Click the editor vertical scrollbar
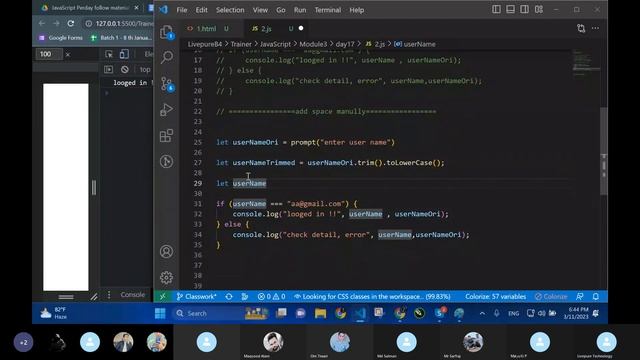 pyautogui.click(x=604, y=151)
